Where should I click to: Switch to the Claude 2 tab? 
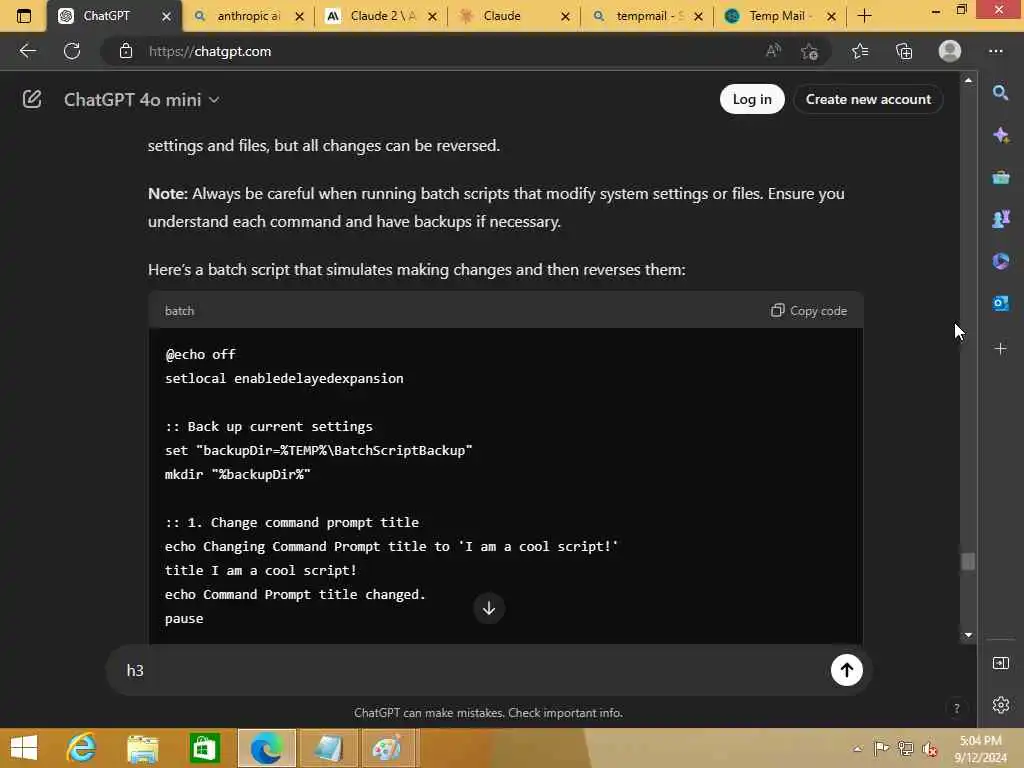(x=382, y=16)
